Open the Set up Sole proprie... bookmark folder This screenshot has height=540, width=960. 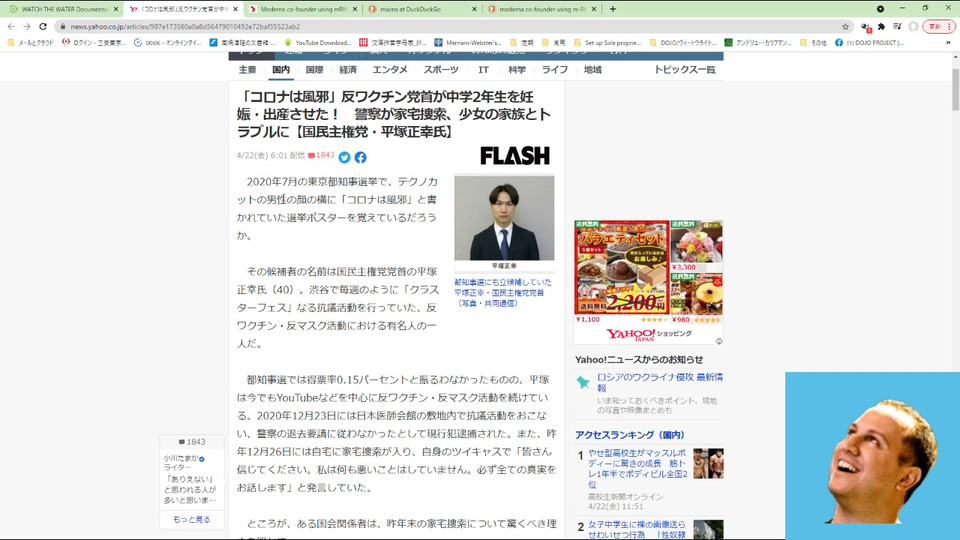tap(608, 43)
